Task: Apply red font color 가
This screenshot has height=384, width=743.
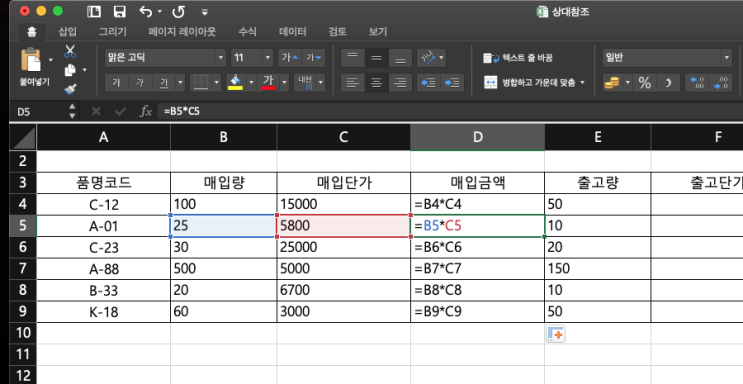Action: (x=269, y=82)
